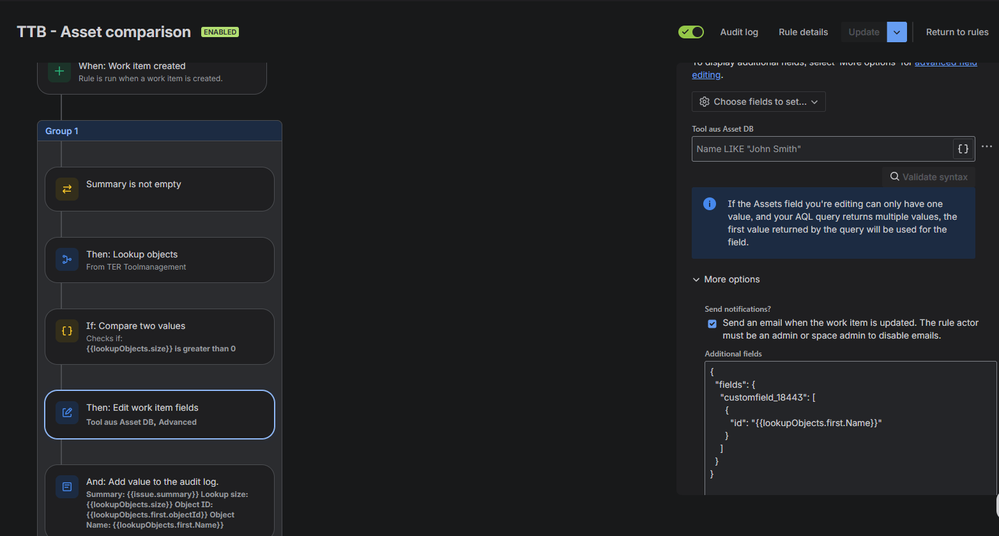Image resolution: width=999 pixels, height=536 pixels.
Task: Click inside the Additional fields JSON editor
Action: coord(850,428)
